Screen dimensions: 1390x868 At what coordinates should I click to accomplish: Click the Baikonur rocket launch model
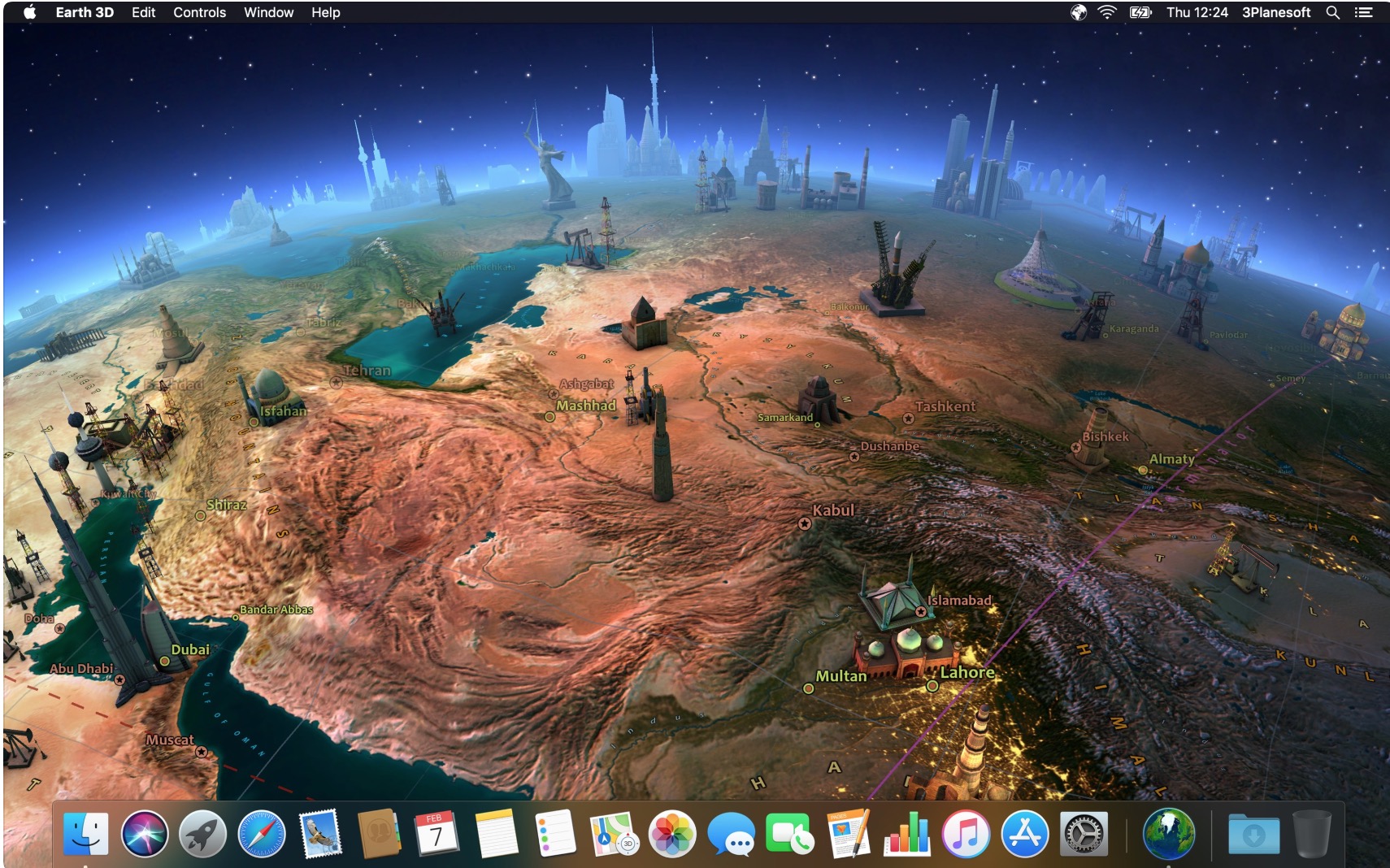896,268
